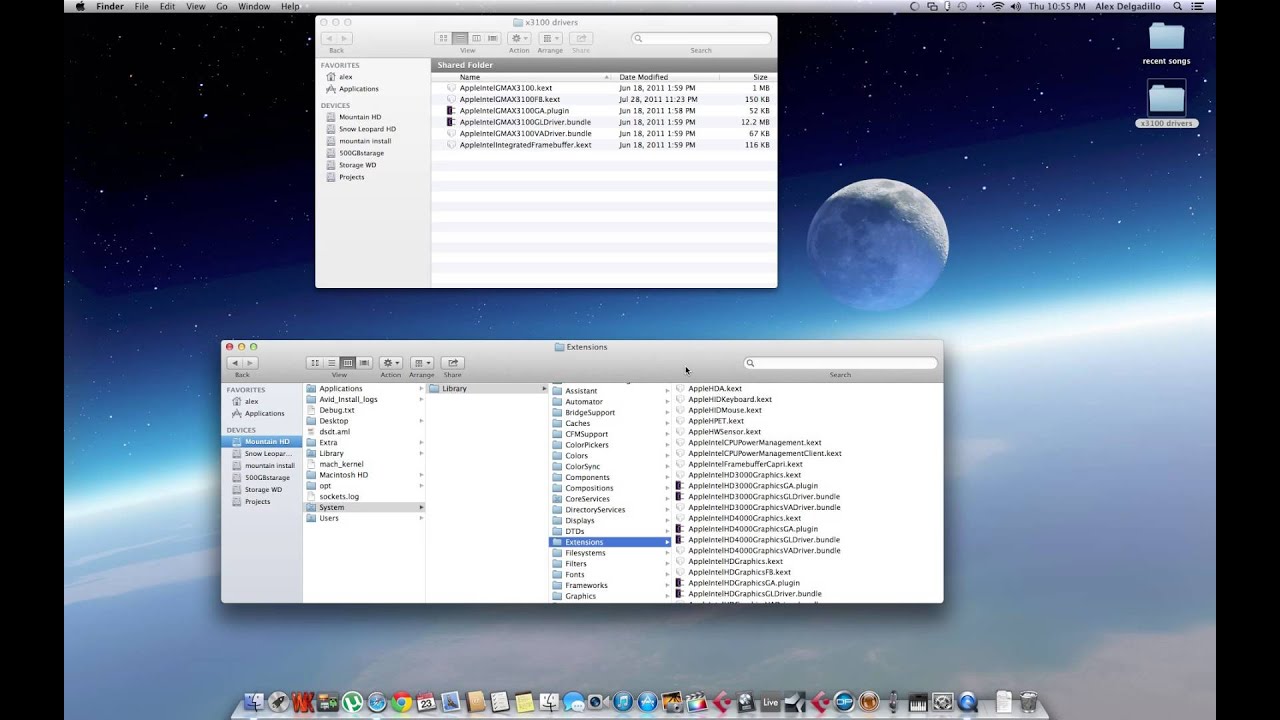Open the piano keyboard app in the Dock
1280x720 pixels.
pos(917,702)
